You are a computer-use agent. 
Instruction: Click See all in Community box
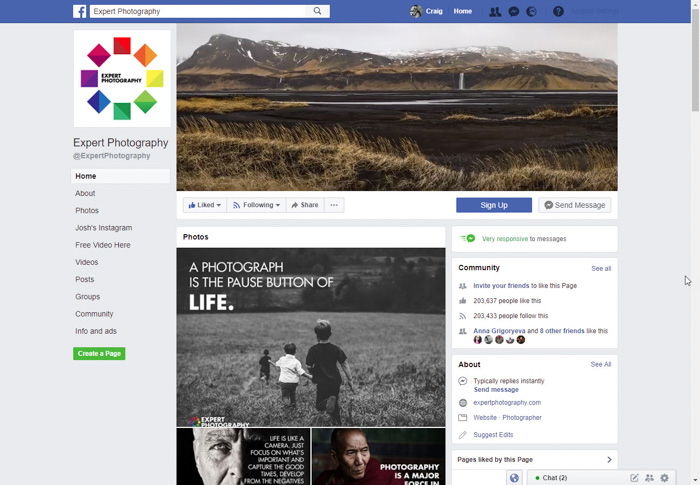coord(601,268)
